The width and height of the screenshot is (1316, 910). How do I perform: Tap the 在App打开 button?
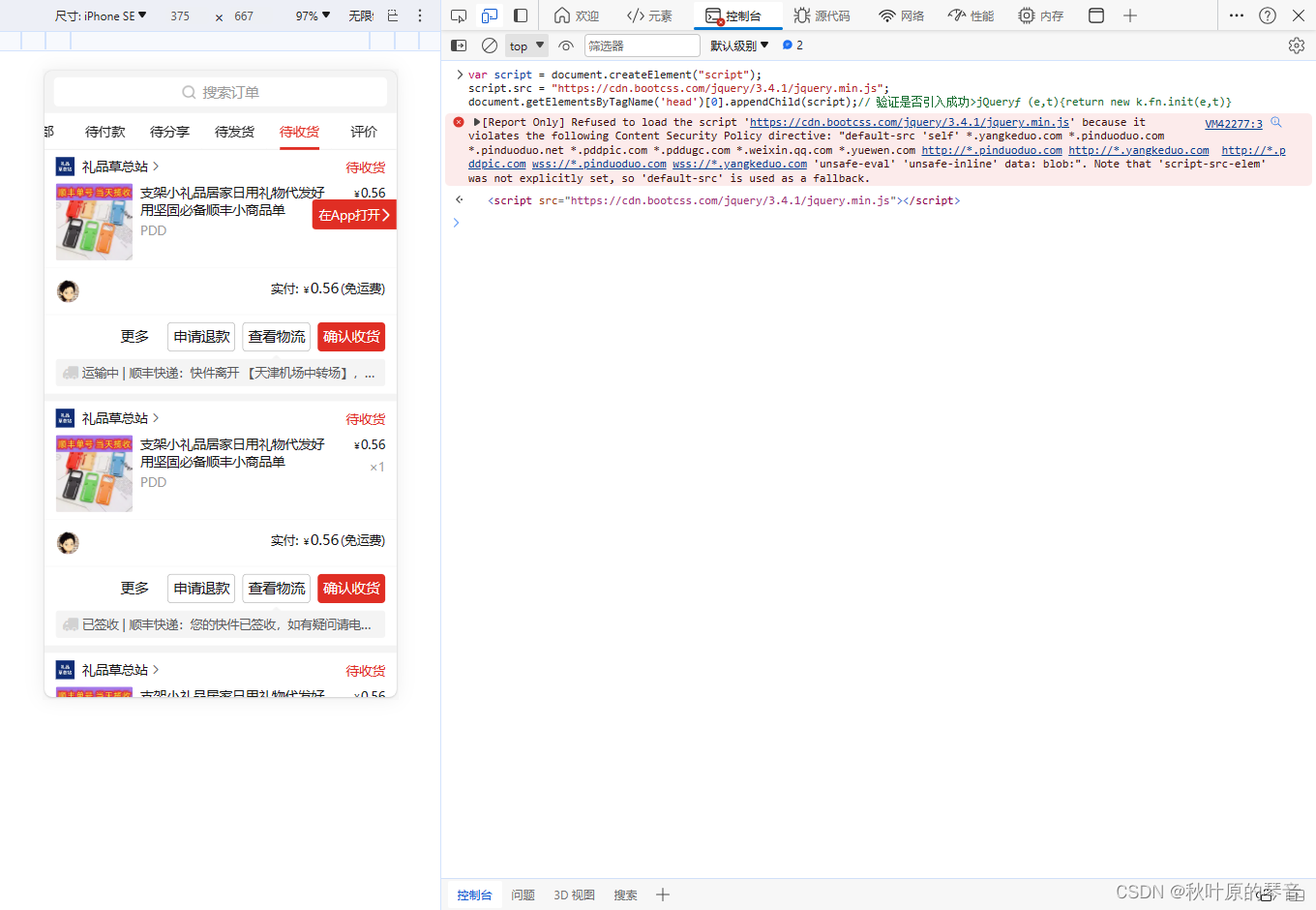354,215
